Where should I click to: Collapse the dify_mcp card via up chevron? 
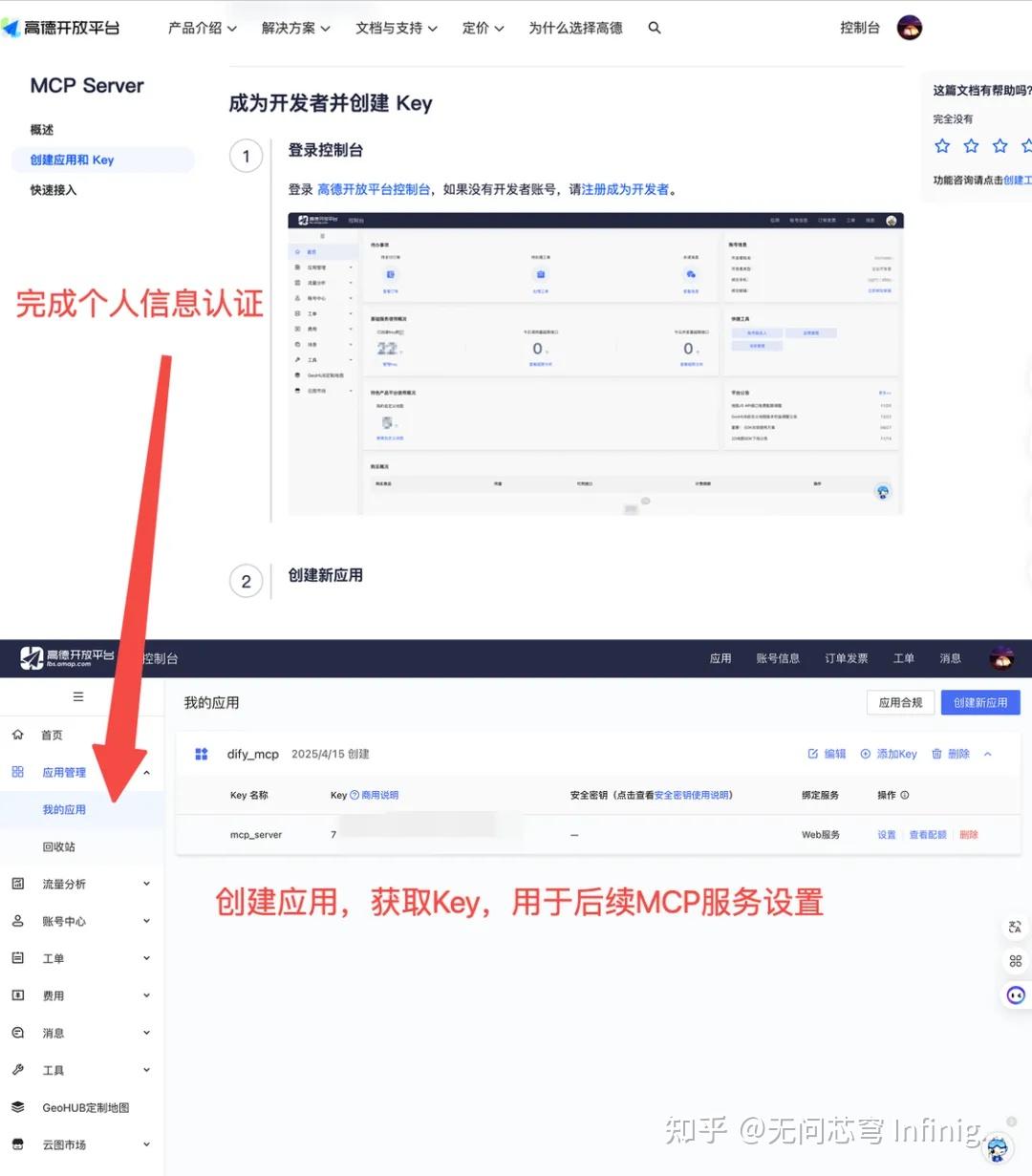pos(987,754)
